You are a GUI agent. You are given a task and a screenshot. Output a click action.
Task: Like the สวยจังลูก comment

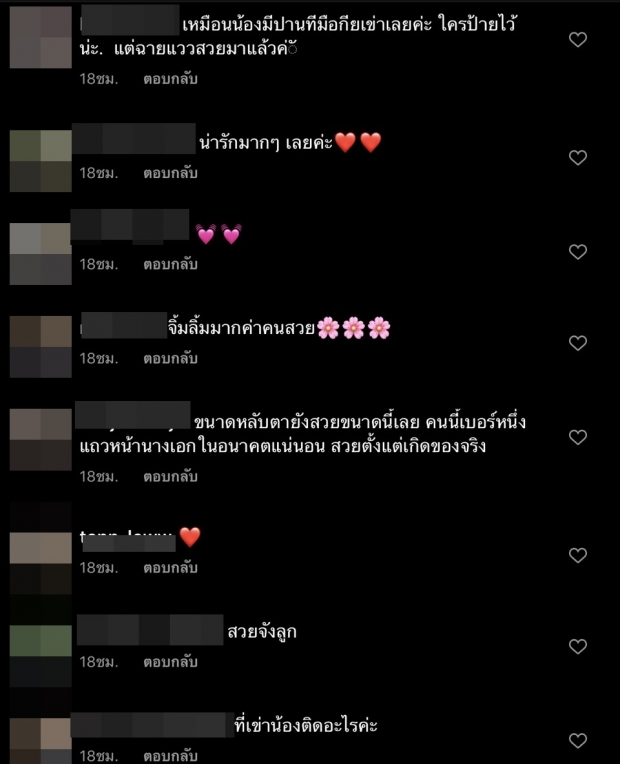tap(578, 646)
